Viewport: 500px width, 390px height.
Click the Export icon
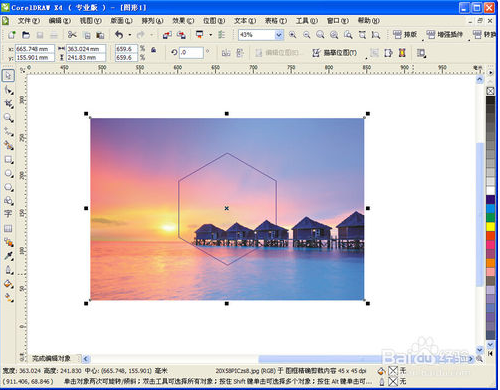(181, 35)
